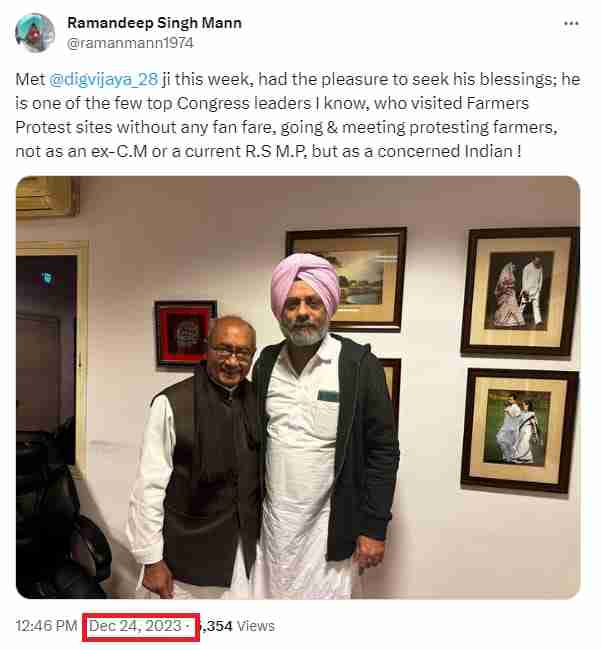Click the dark doorway with glowing sign

(47, 344)
